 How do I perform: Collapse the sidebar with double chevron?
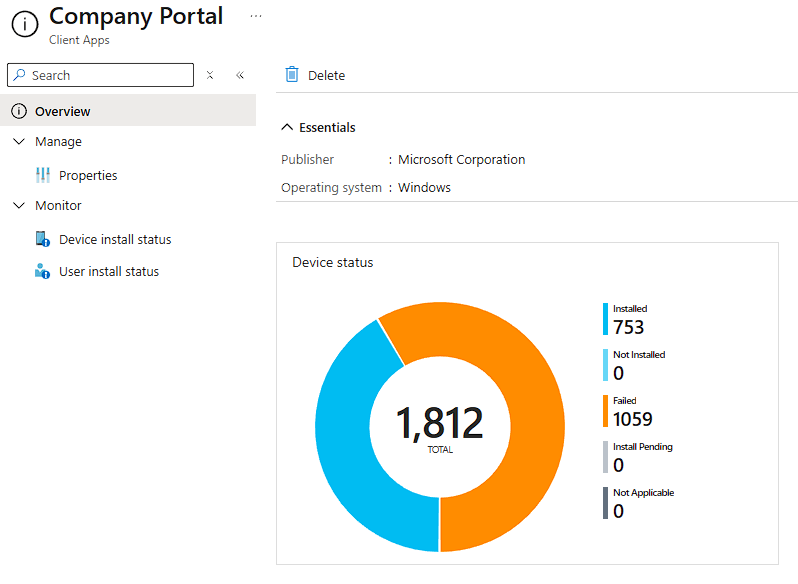point(240,75)
